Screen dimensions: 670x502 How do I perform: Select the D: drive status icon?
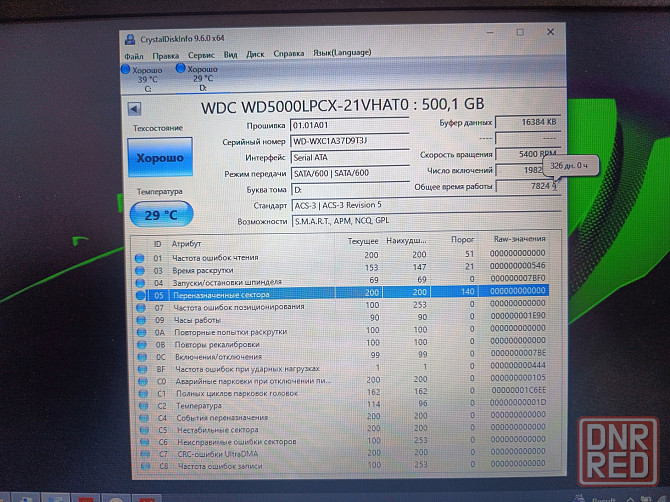[180, 68]
